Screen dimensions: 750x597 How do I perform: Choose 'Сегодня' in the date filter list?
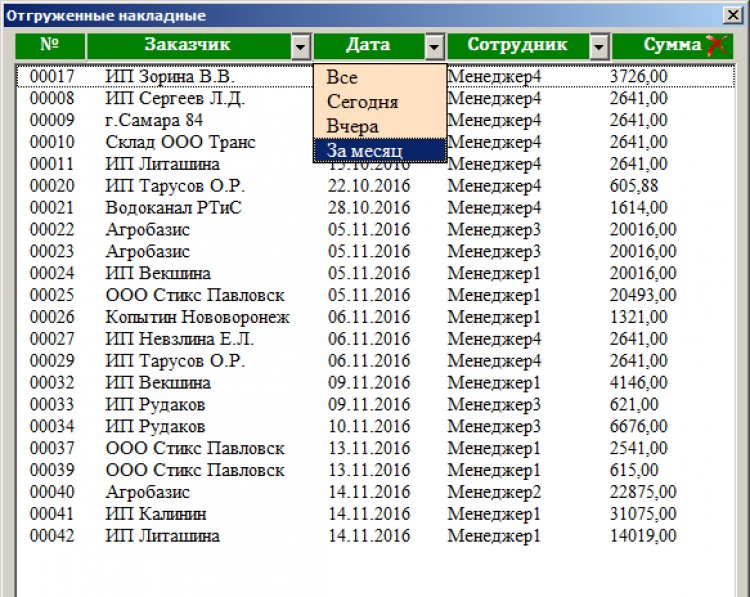[x=380, y=102]
